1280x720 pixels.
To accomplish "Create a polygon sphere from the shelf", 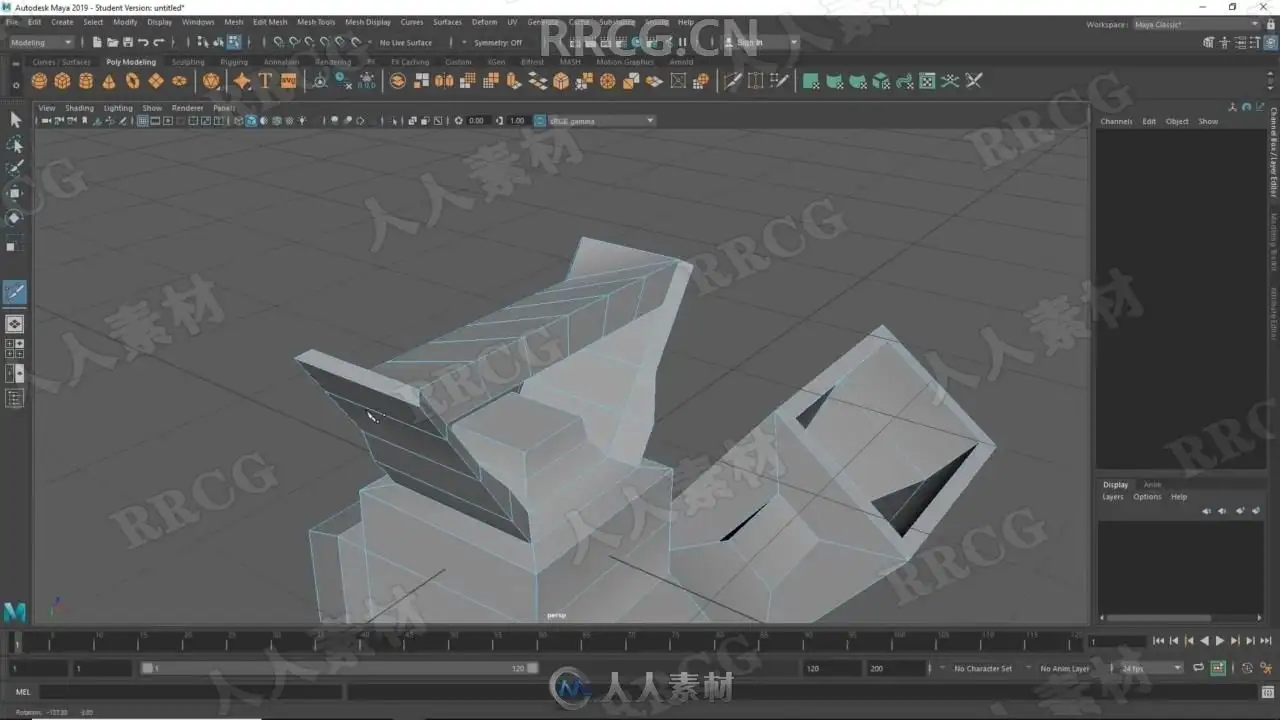I will coord(39,81).
